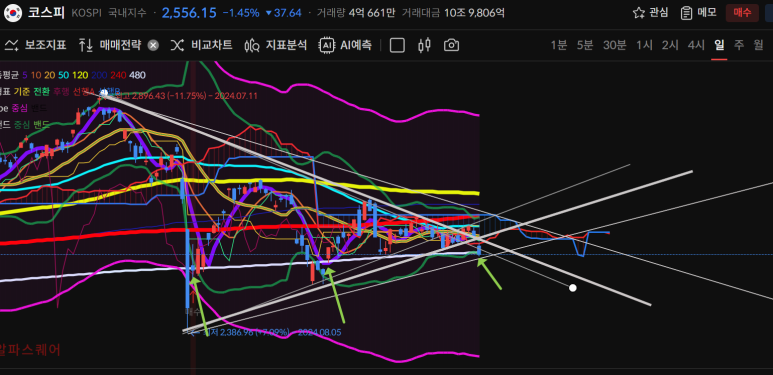
Task: Change the candlestick chart type icon
Action: [424, 45]
